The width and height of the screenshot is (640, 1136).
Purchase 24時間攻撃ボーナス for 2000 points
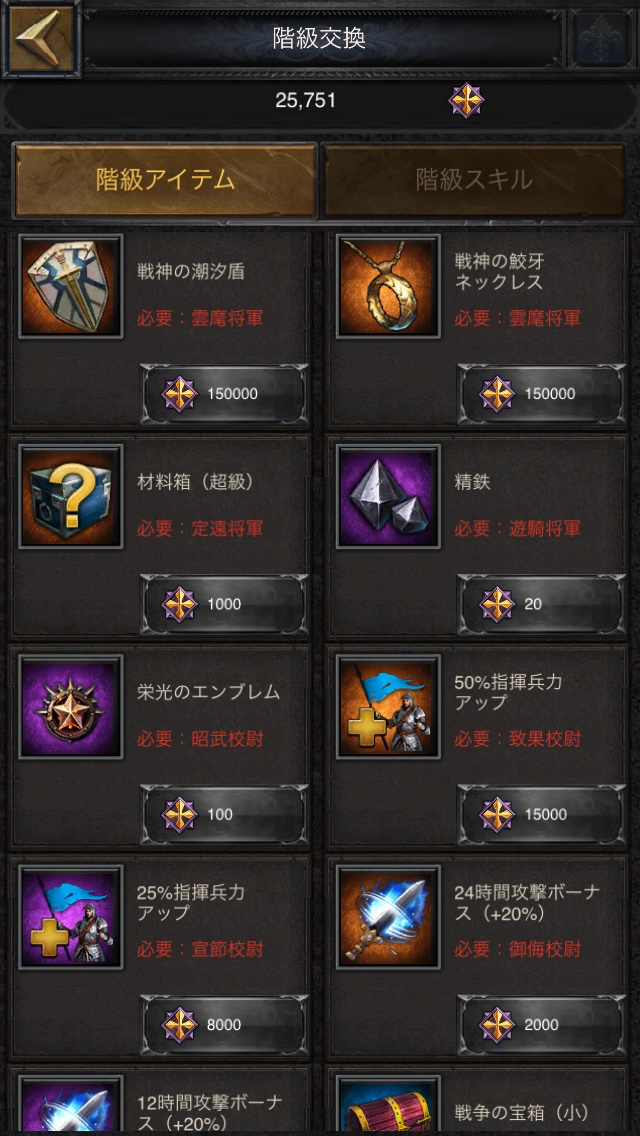(x=541, y=1024)
